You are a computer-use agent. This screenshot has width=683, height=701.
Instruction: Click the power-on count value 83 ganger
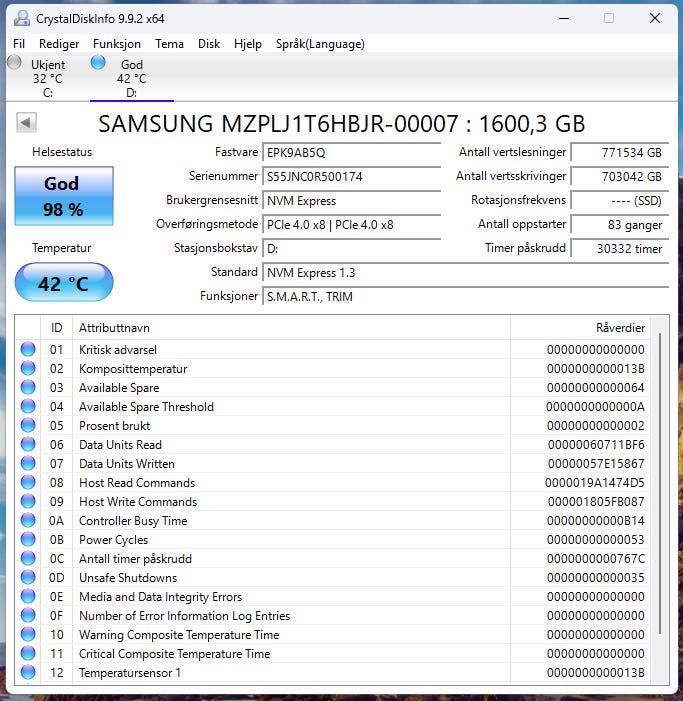620,225
